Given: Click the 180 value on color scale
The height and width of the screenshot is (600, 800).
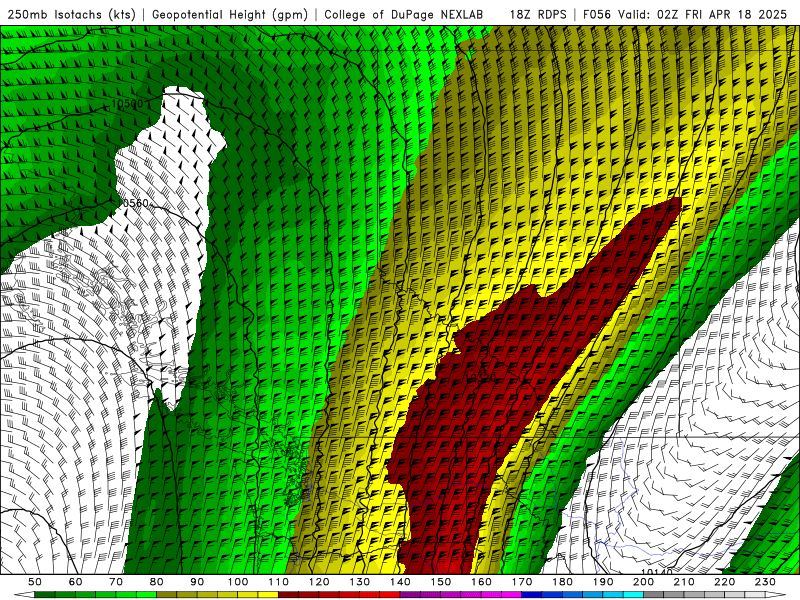Looking at the screenshot, I should (562, 582).
